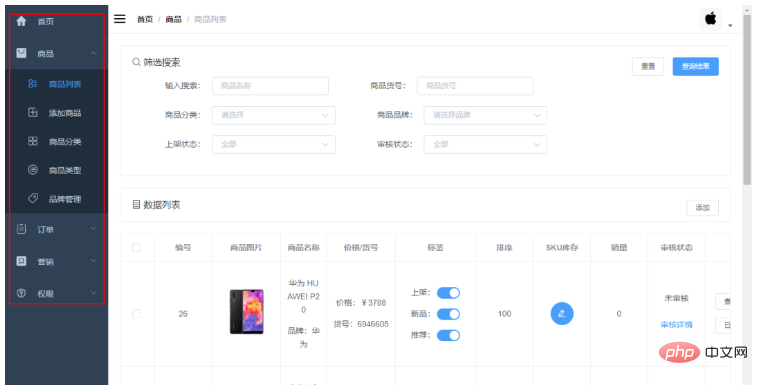
Task: Click the 添加商品 plus icon in sidebar
Action: coord(33,113)
